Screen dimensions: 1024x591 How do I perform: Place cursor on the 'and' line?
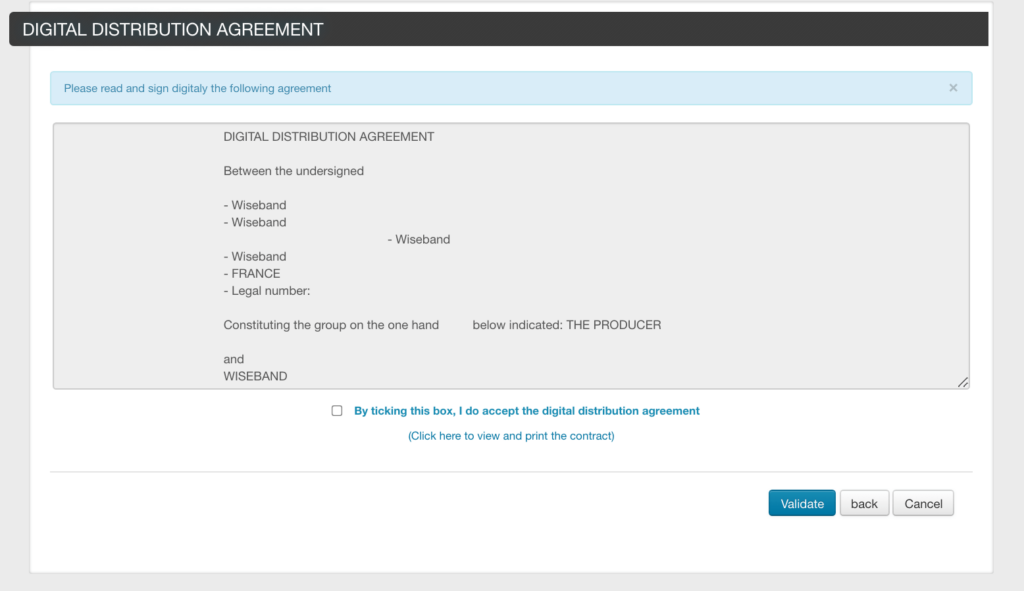pos(233,359)
